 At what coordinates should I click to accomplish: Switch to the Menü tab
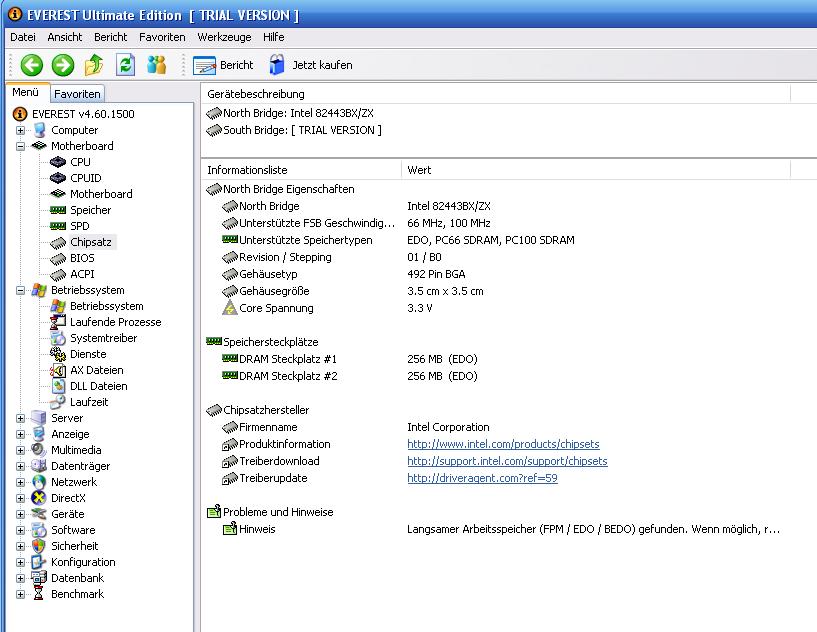coord(26,92)
